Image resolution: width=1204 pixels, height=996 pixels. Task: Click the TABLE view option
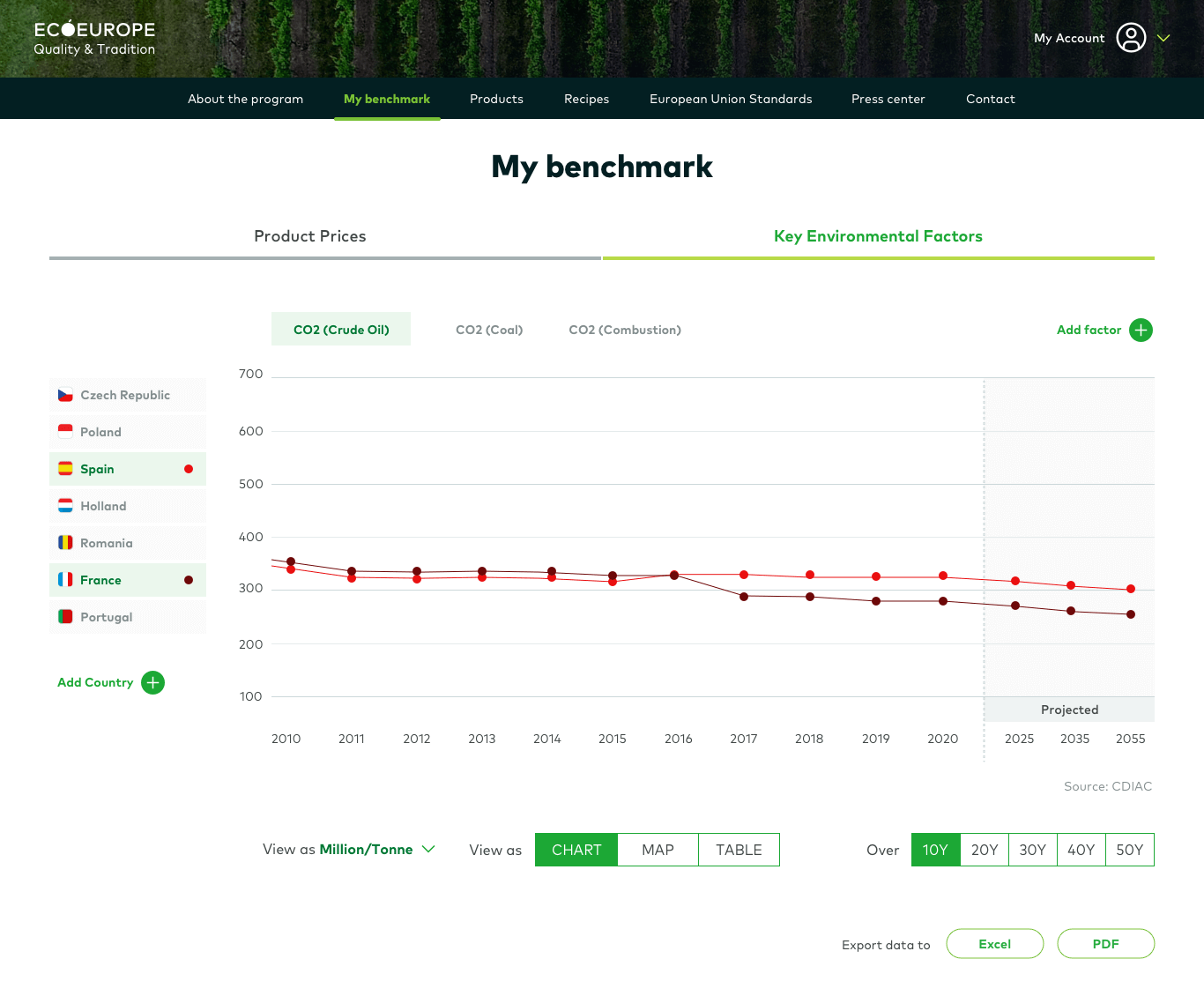tap(739, 849)
